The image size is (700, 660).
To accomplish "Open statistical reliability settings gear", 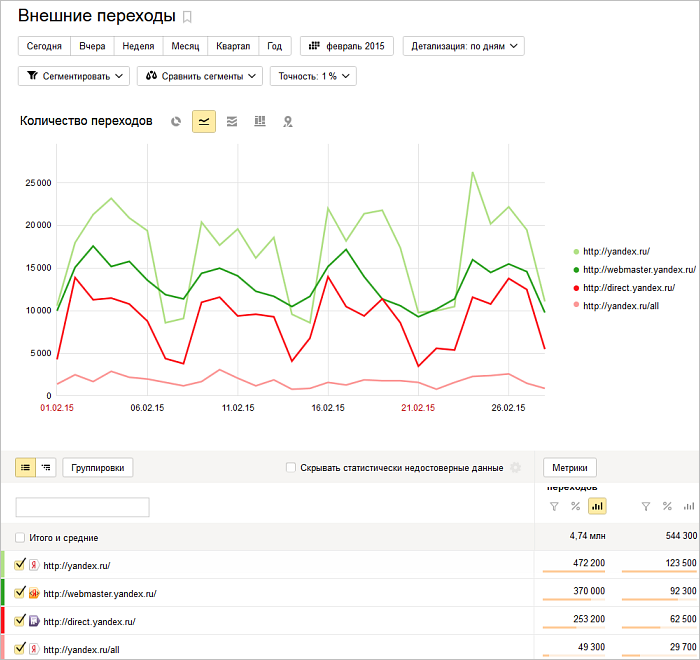I will 515,468.
